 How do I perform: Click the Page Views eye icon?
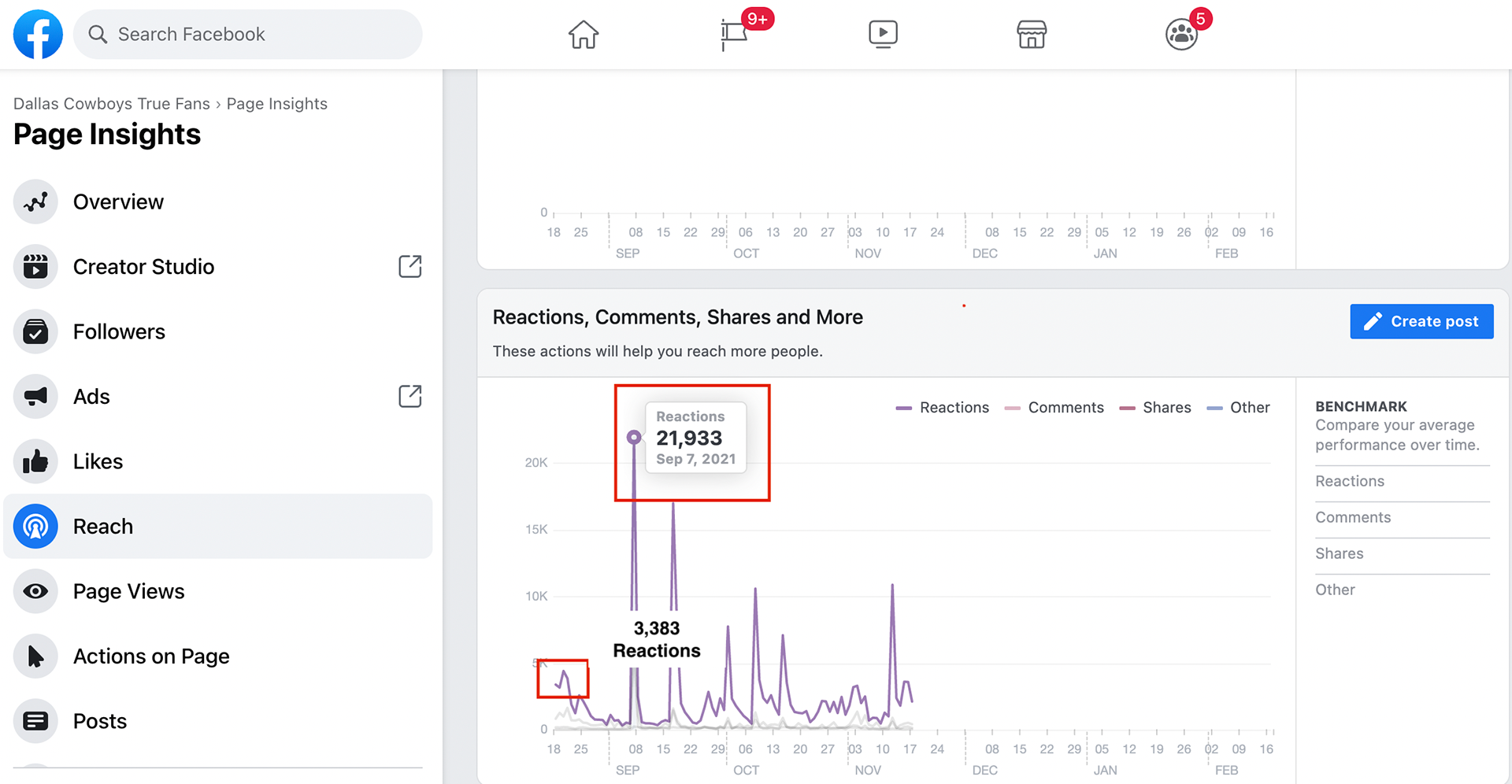[x=35, y=591]
